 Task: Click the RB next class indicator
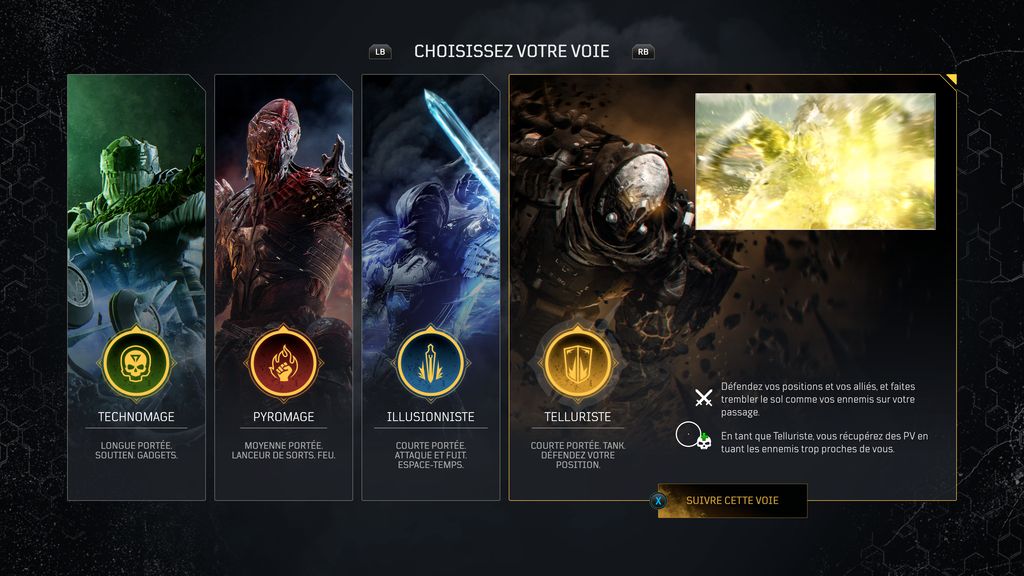tap(643, 52)
